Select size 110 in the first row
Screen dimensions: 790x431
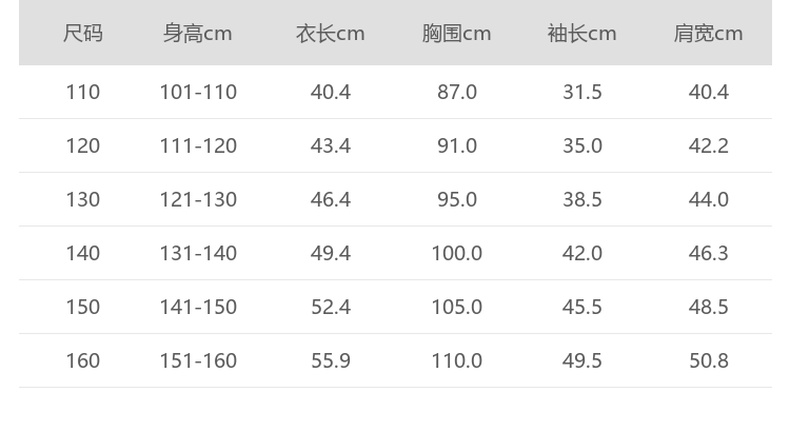coord(83,92)
